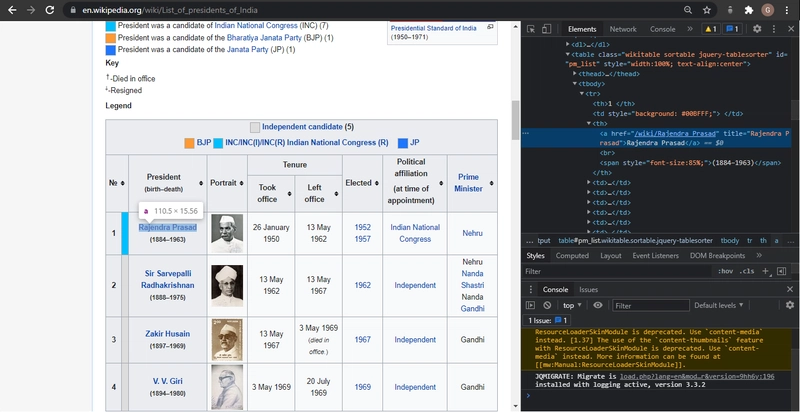
Task: Open the Chrome three-dot menu
Action: click(787, 10)
